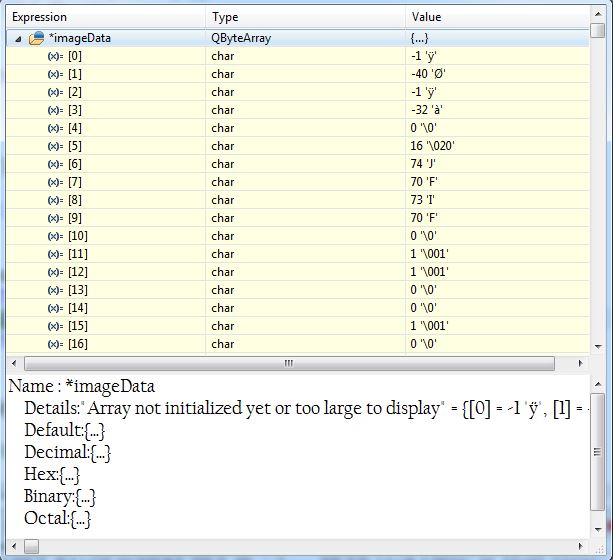Image resolution: width=613 pixels, height=560 pixels.
Task: Click variable icon for element [8]
Action: coord(55,200)
